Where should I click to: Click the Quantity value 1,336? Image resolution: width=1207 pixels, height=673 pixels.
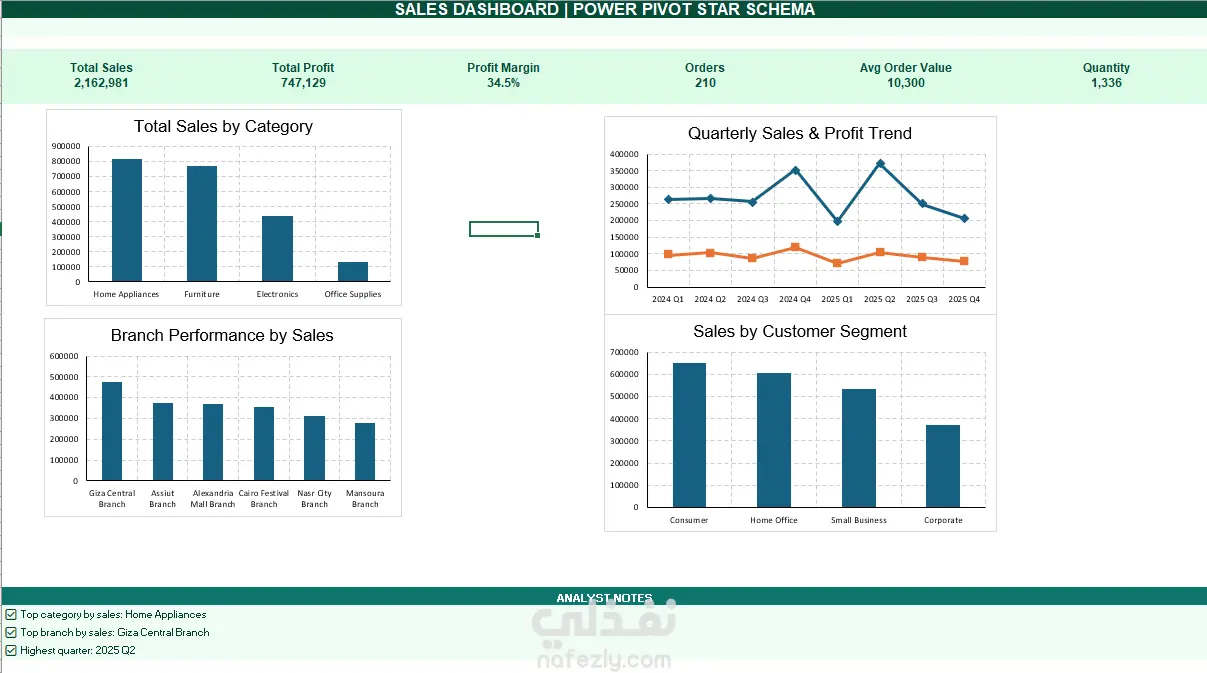pos(1107,83)
